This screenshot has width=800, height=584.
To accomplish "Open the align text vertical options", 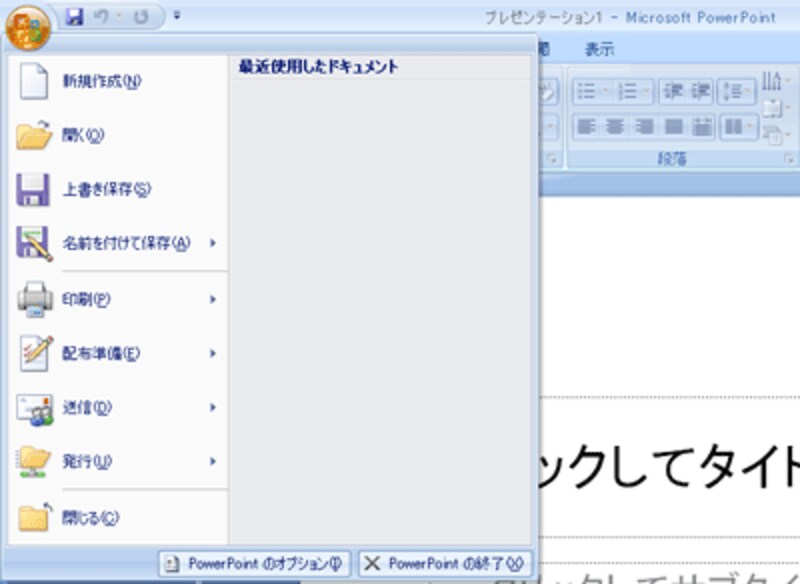I will 775,108.
